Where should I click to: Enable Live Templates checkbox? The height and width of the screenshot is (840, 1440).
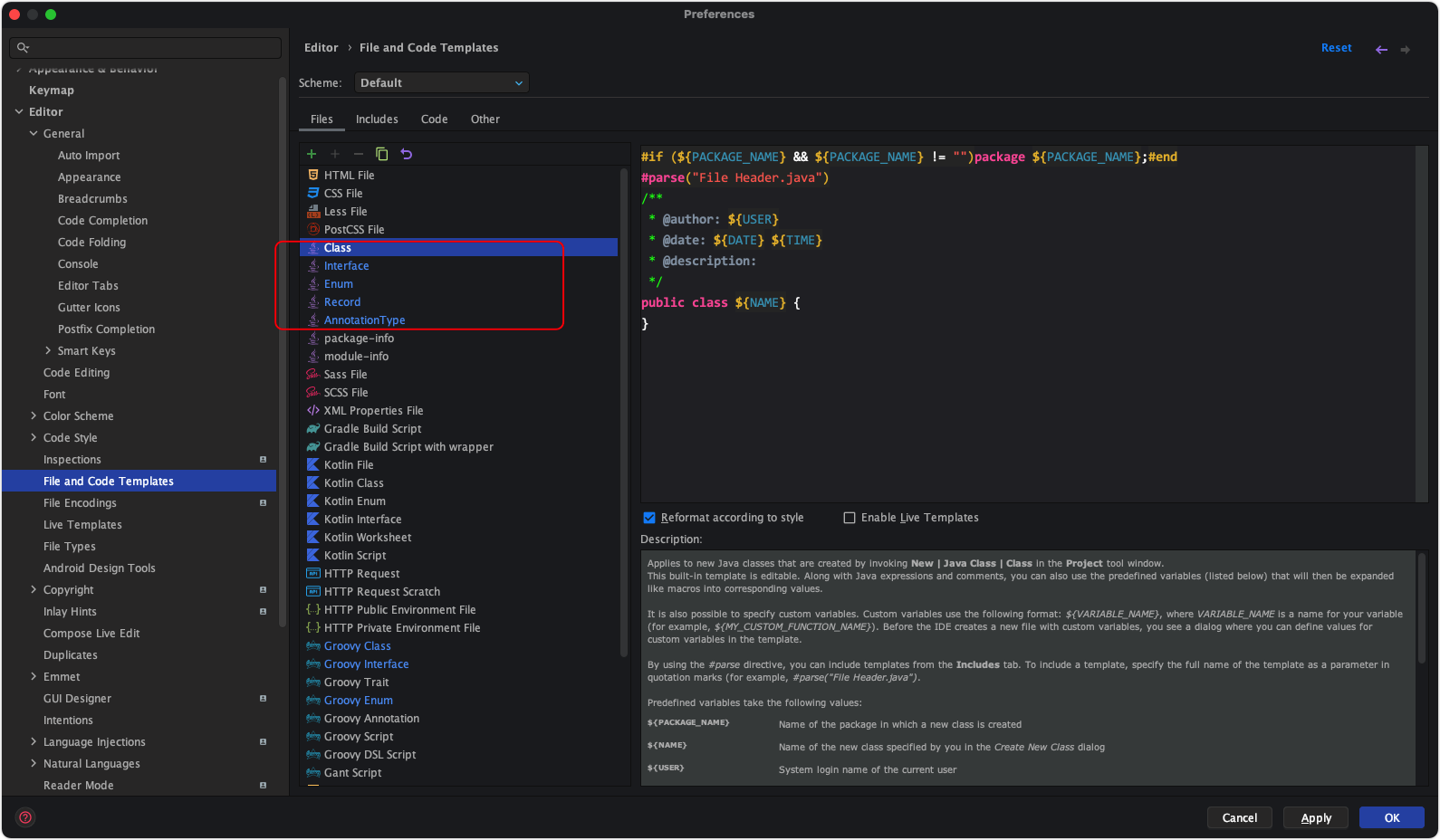[x=850, y=518]
